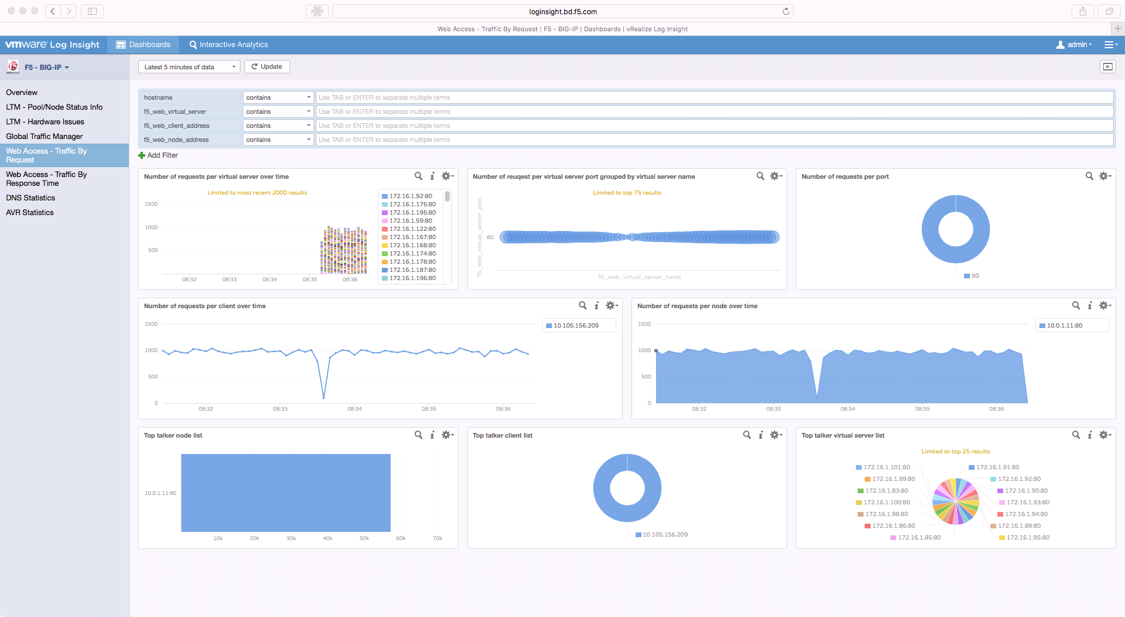
Task: Reload page using browser refresh icon
Action: (786, 11)
